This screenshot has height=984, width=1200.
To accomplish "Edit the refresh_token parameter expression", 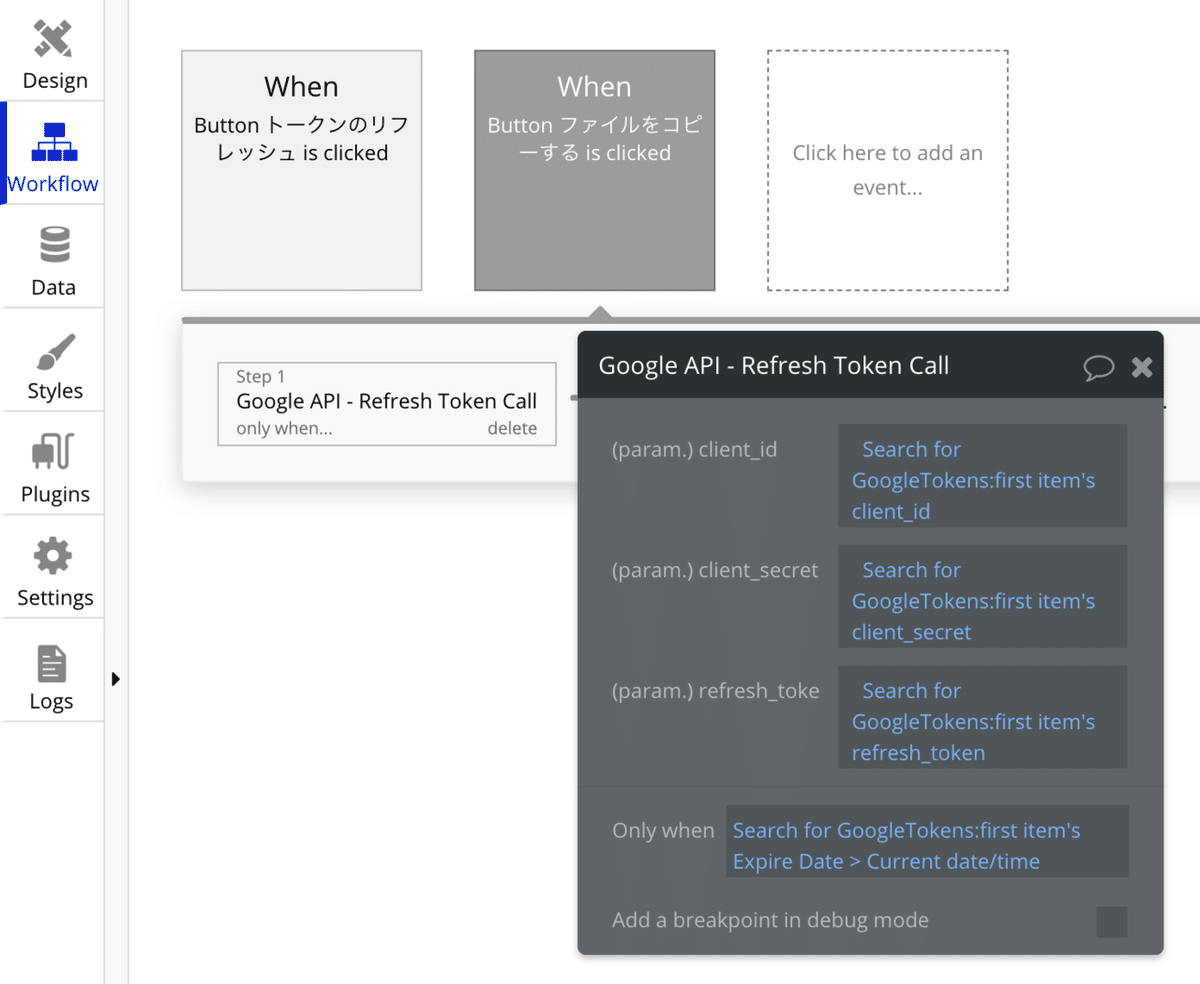I will [982, 721].
